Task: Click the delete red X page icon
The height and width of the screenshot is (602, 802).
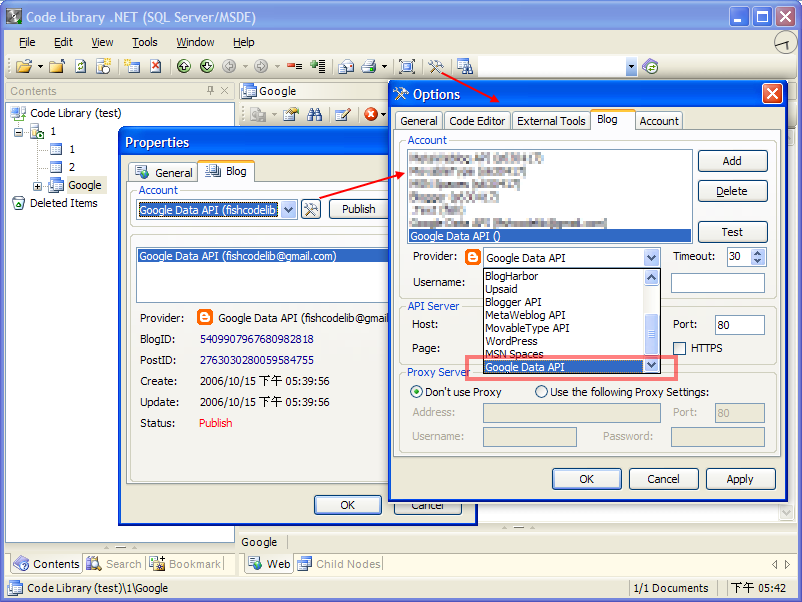Action: click(x=155, y=66)
